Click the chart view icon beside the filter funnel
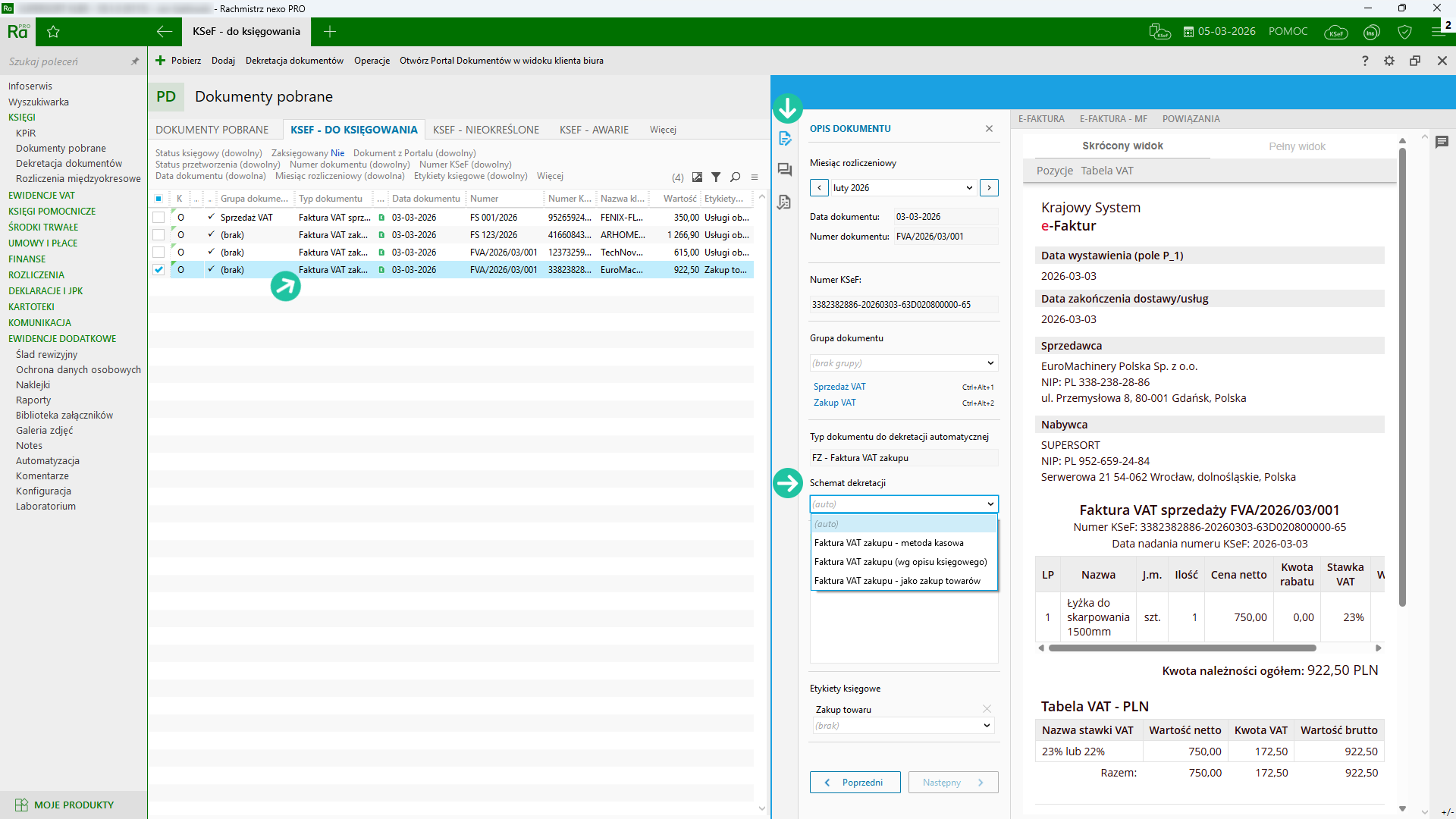 click(697, 177)
